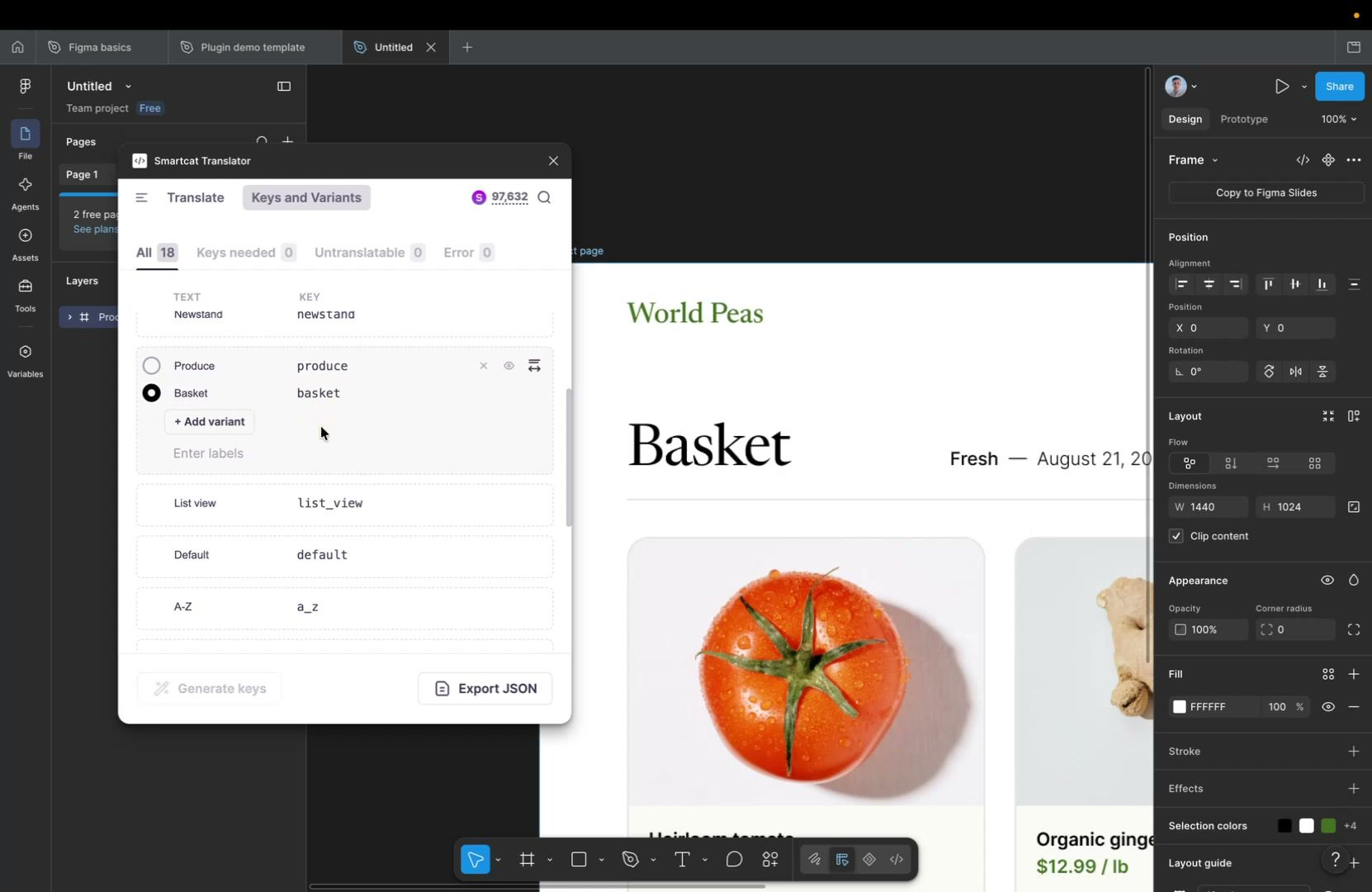Select the Pen tool
1372x892 pixels.
[x=631, y=860]
